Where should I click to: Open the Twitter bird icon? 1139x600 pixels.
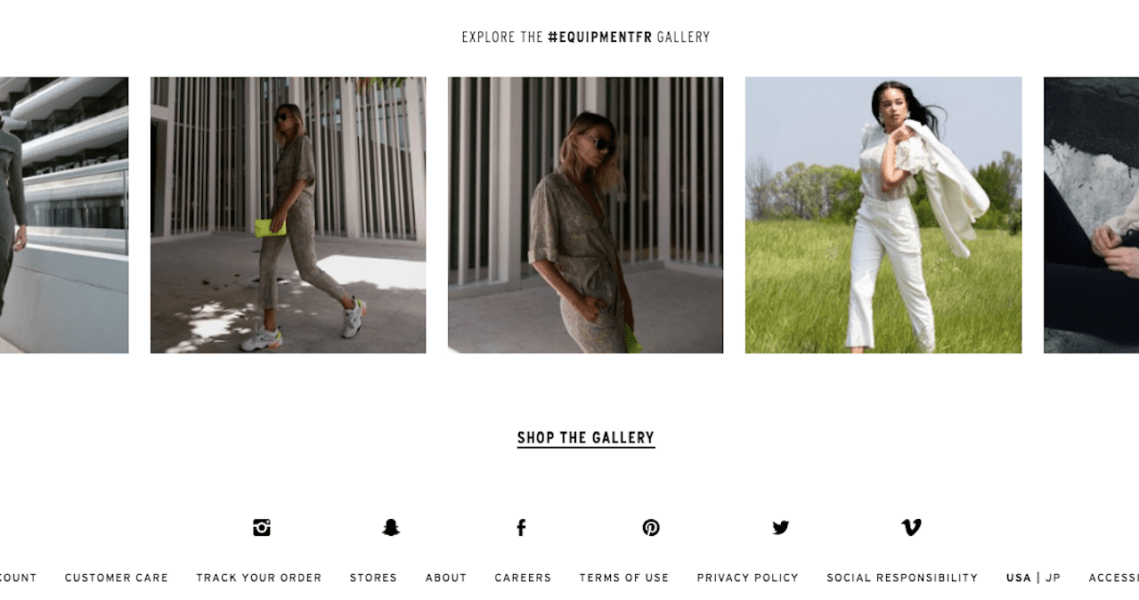[x=781, y=527]
